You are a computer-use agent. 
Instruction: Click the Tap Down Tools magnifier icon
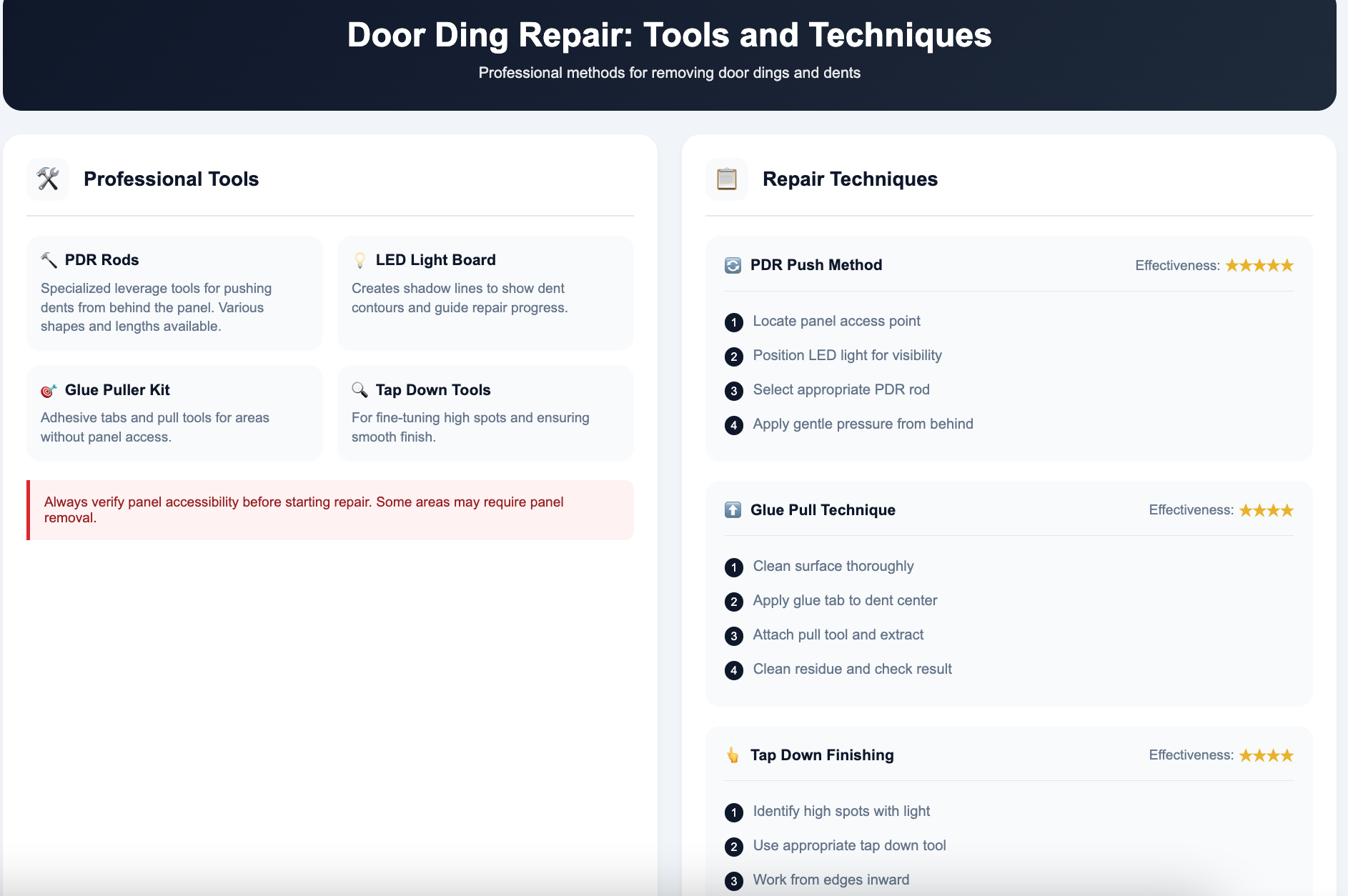click(x=360, y=390)
